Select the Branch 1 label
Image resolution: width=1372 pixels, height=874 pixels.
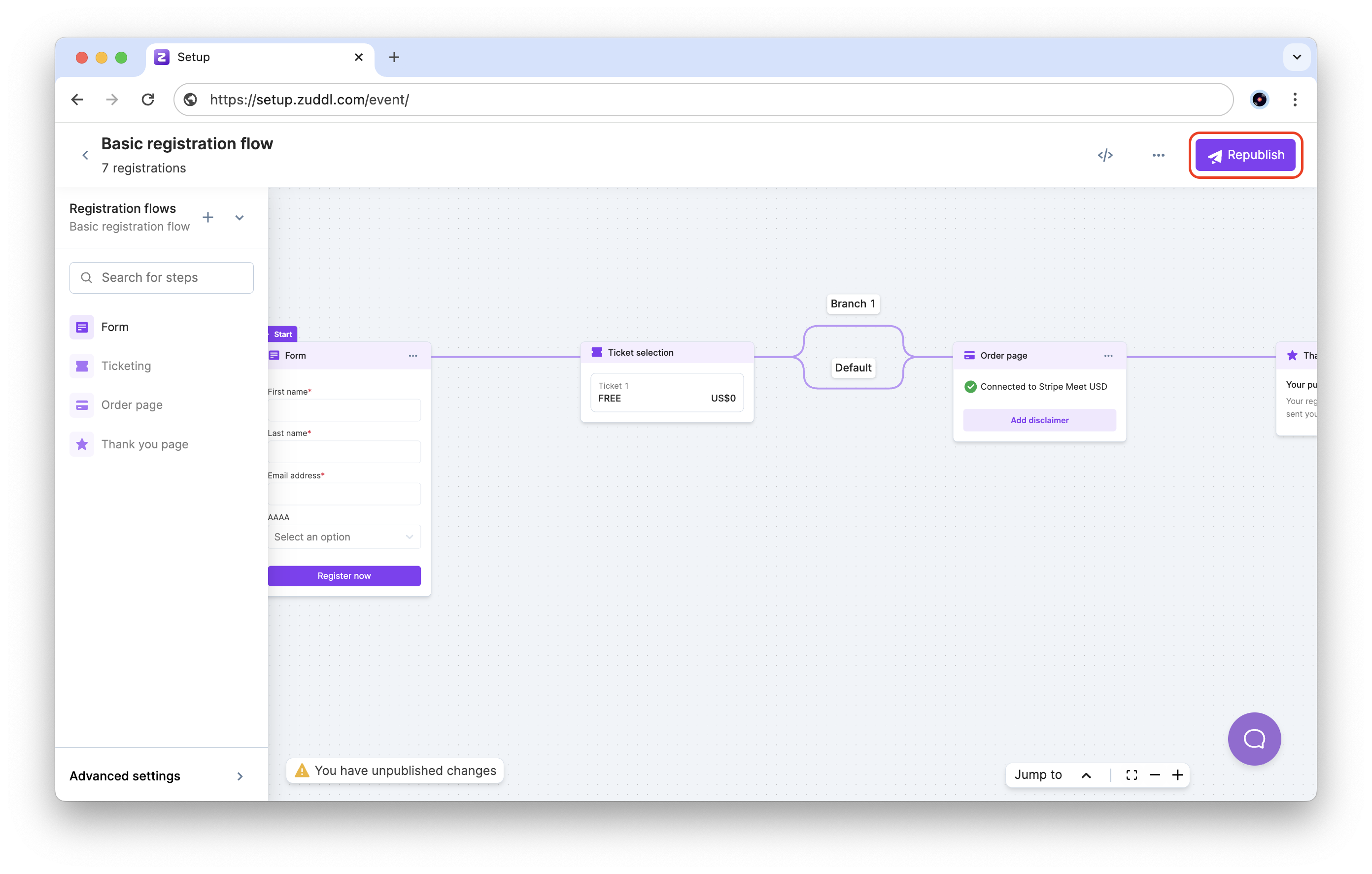pyautogui.click(x=853, y=303)
